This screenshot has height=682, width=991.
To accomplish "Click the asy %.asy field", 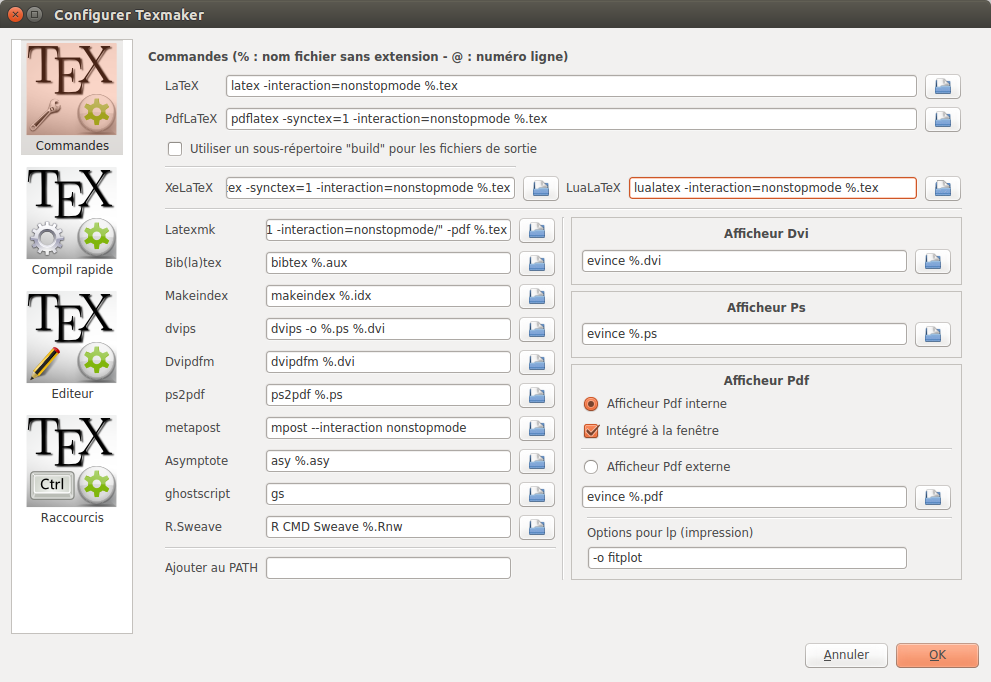I will [388, 461].
